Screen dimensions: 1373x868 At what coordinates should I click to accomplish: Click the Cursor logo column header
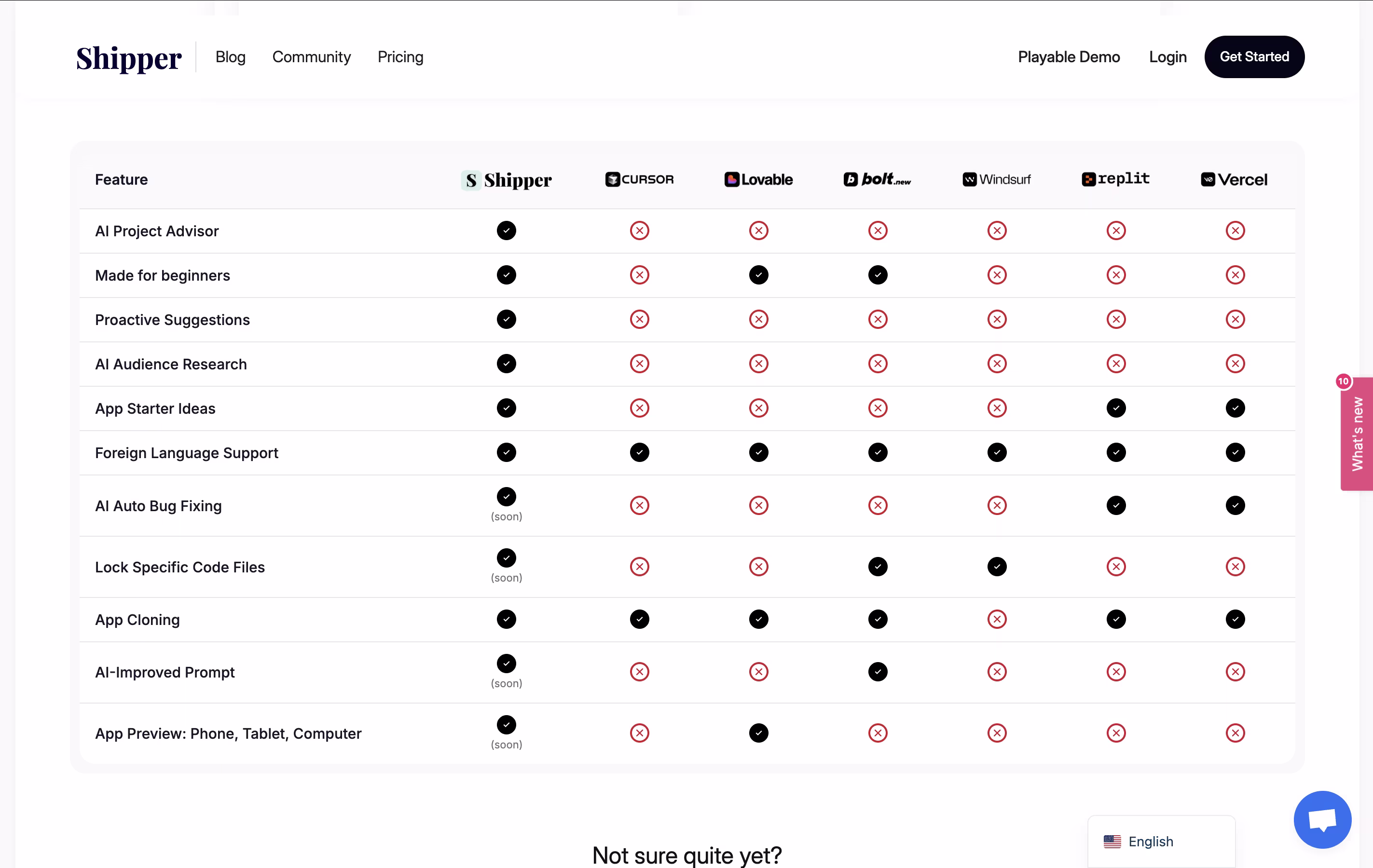pyautogui.click(x=639, y=179)
